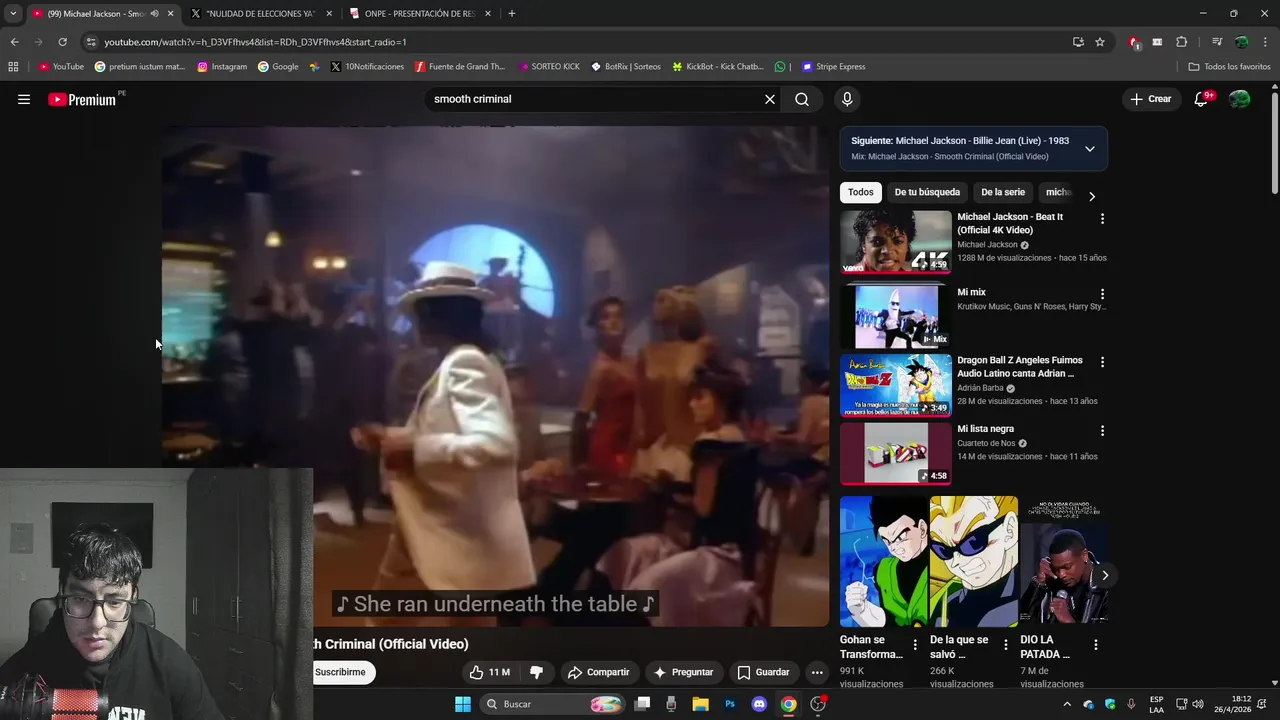This screenshot has height=720, width=1280.
Task: Go to the YouTube Premium home logo
Action: pyautogui.click(x=82, y=99)
